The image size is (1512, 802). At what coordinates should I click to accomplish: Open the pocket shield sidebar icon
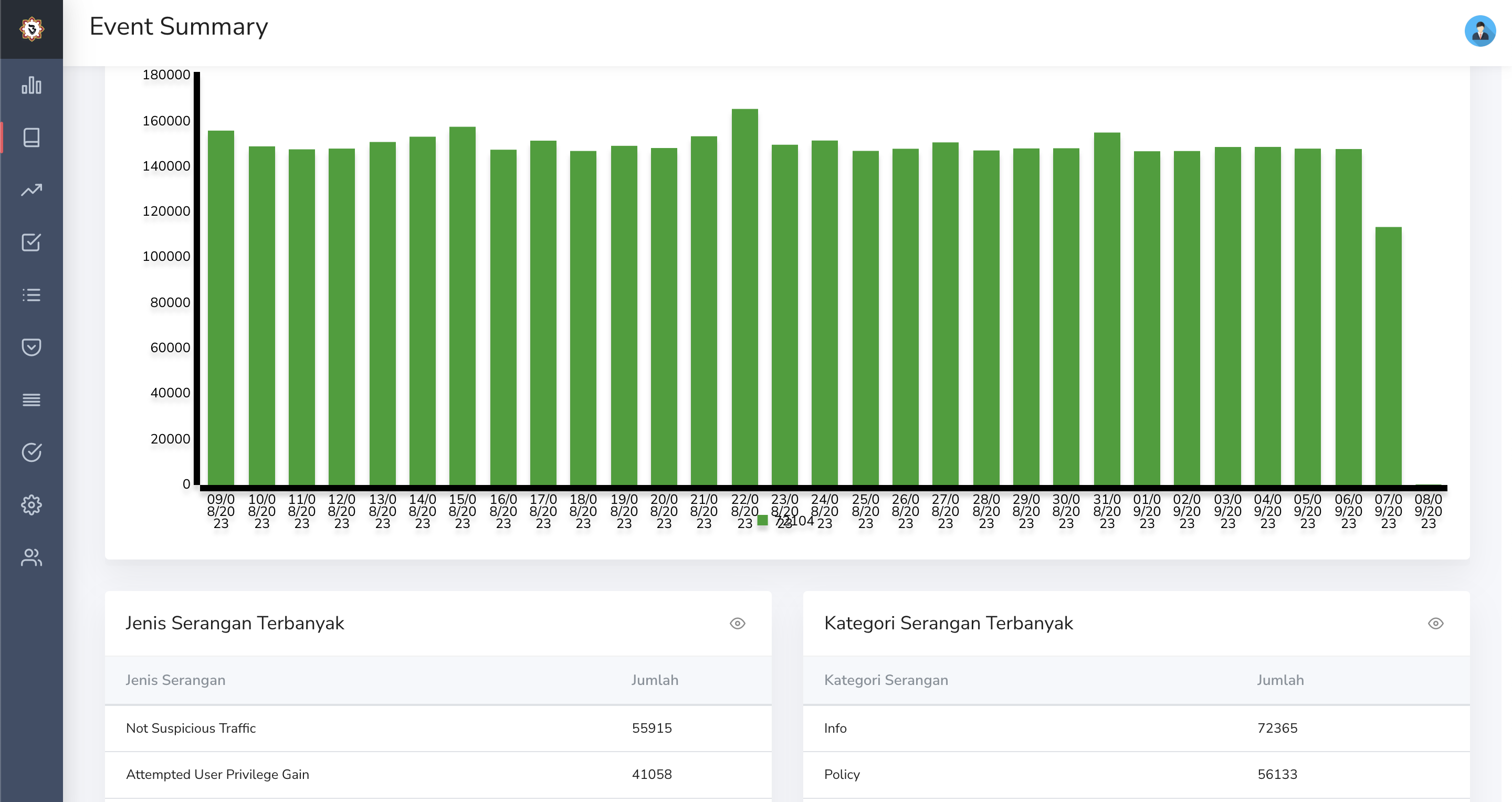pos(31,347)
